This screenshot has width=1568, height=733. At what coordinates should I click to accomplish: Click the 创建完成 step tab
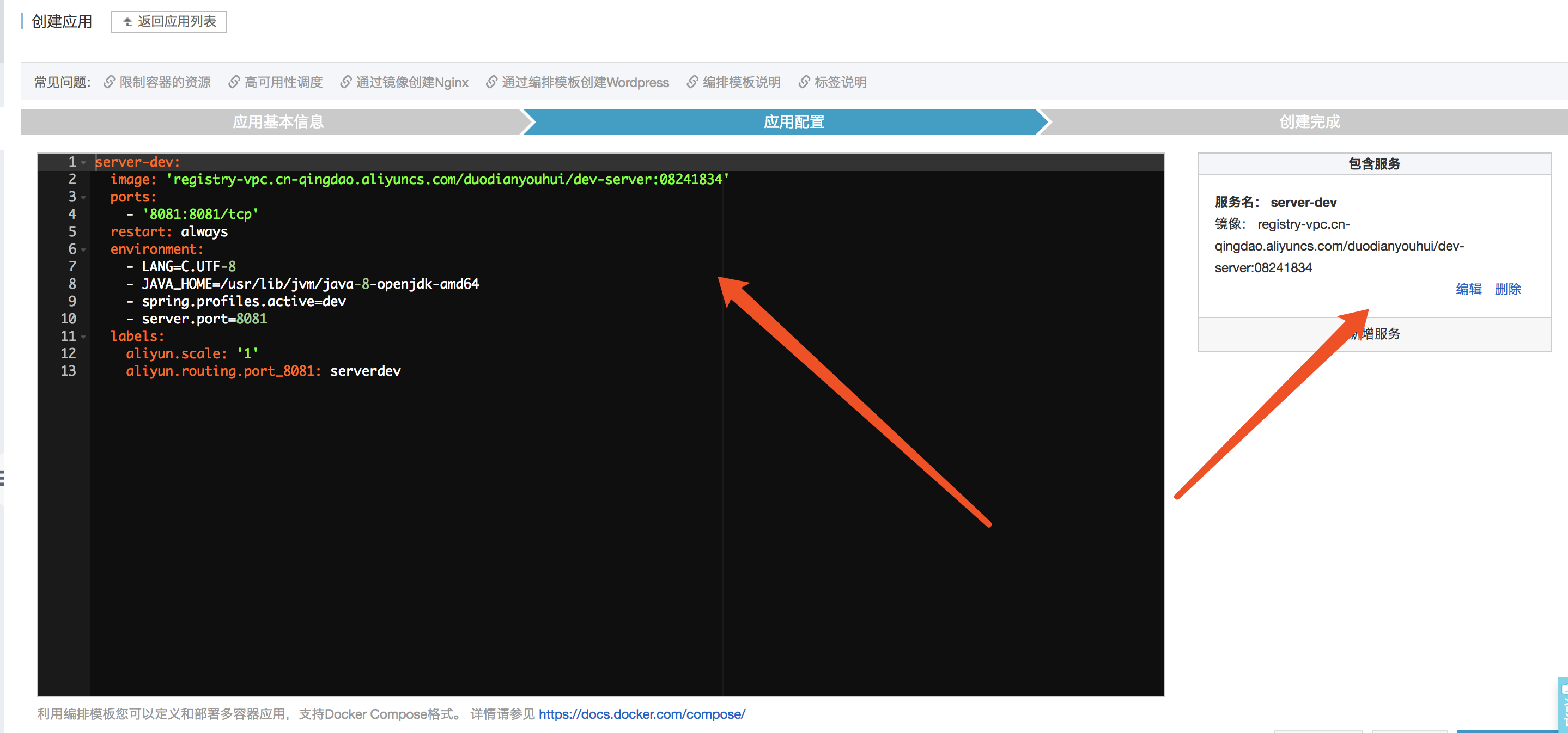(1309, 121)
